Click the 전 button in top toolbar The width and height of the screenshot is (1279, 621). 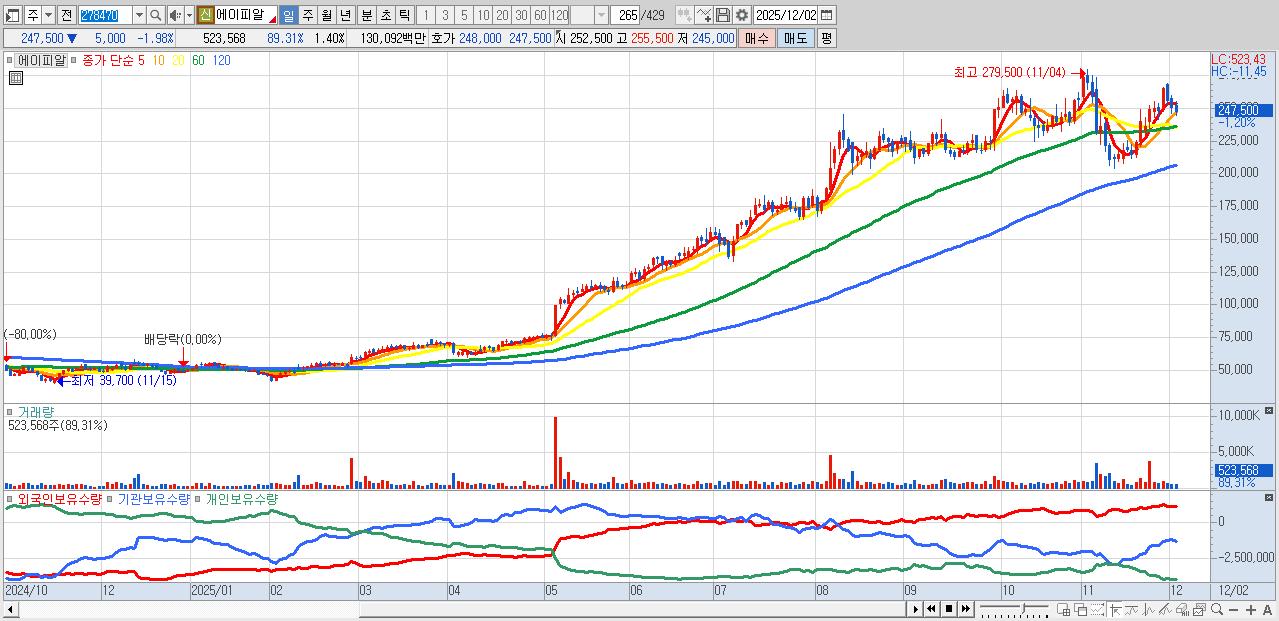[x=66, y=15]
